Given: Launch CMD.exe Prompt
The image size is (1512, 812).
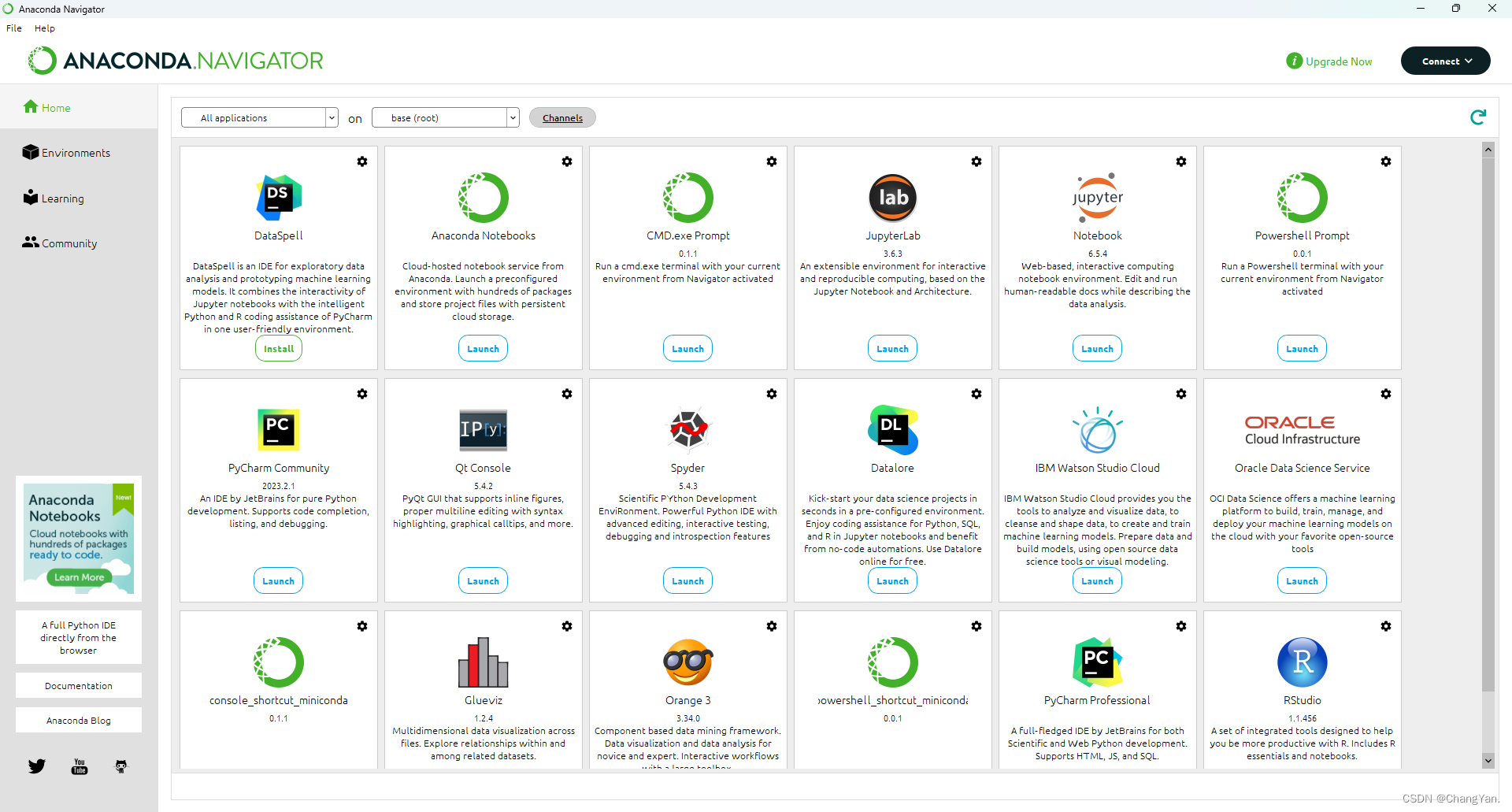Looking at the screenshot, I should point(688,349).
